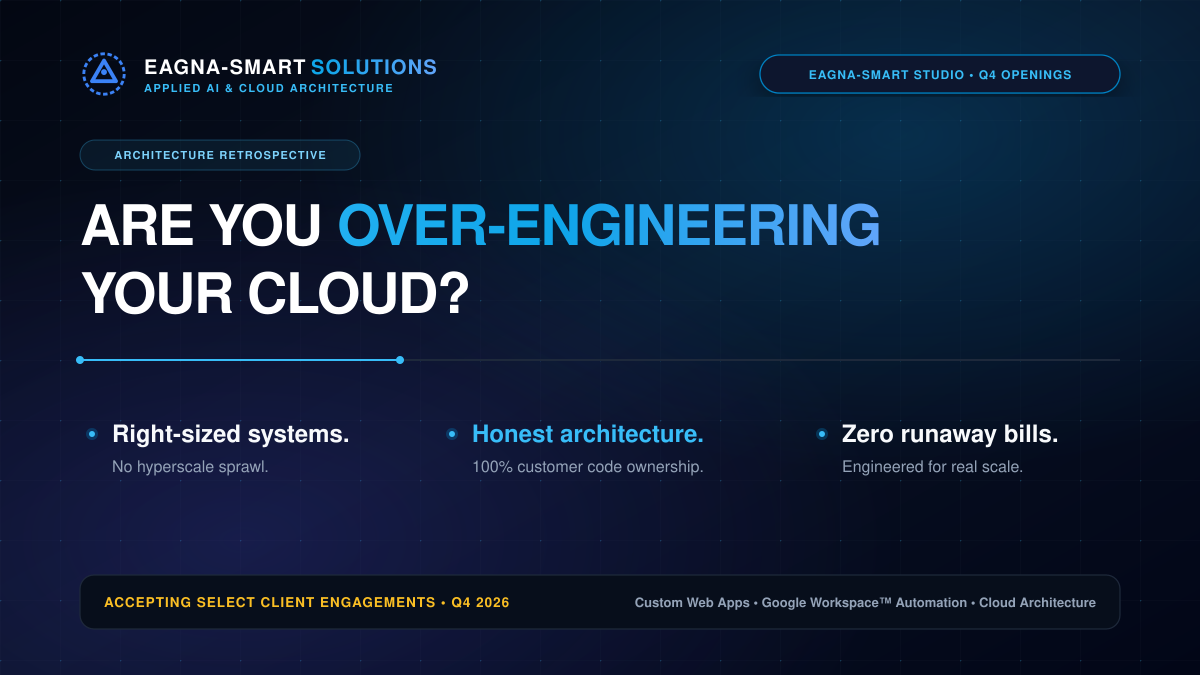Click the bullet dot beside 'Honest architecture.'

pyautogui.click(x=452, y=434)
